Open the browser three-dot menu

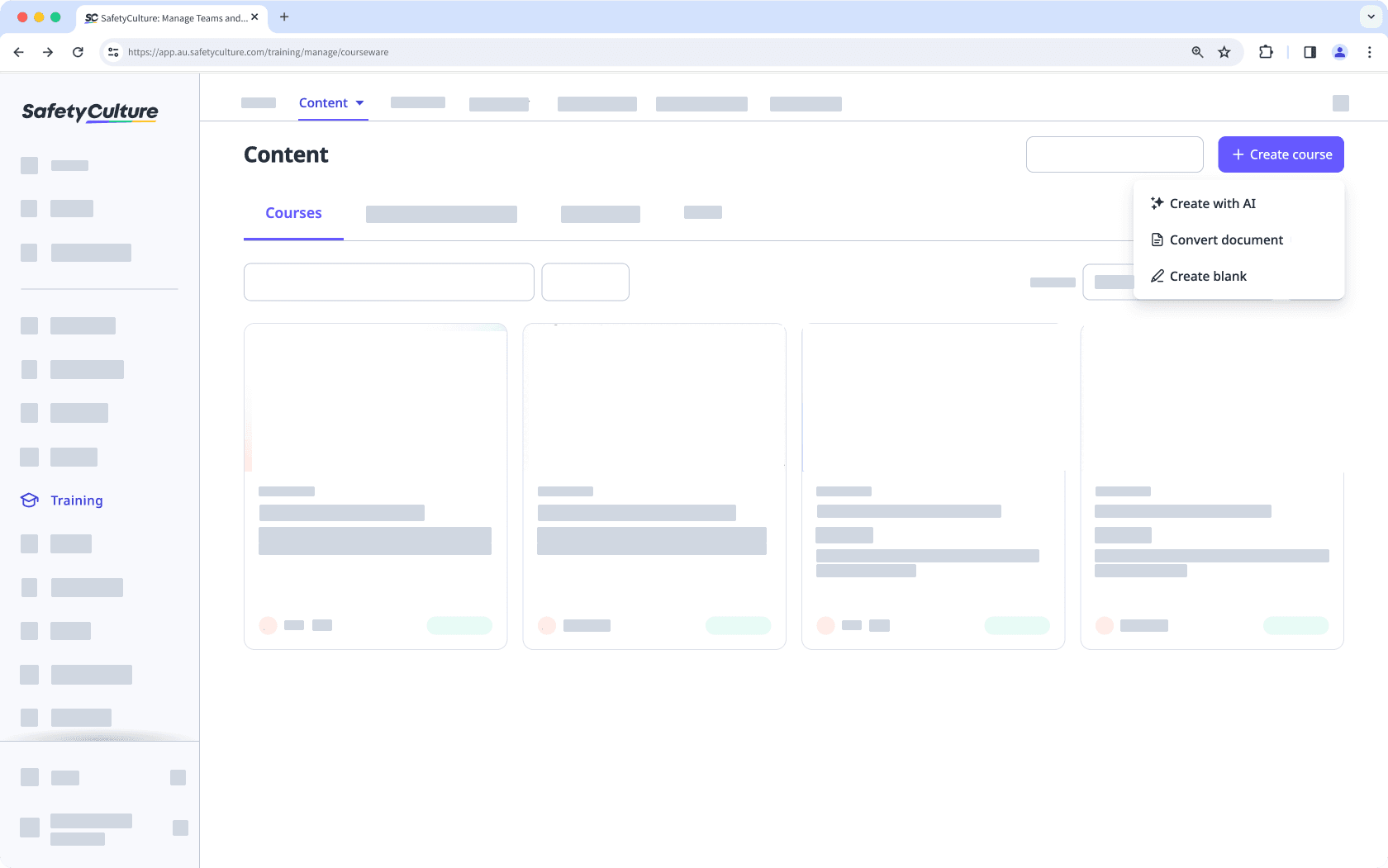pos(1370,51)
